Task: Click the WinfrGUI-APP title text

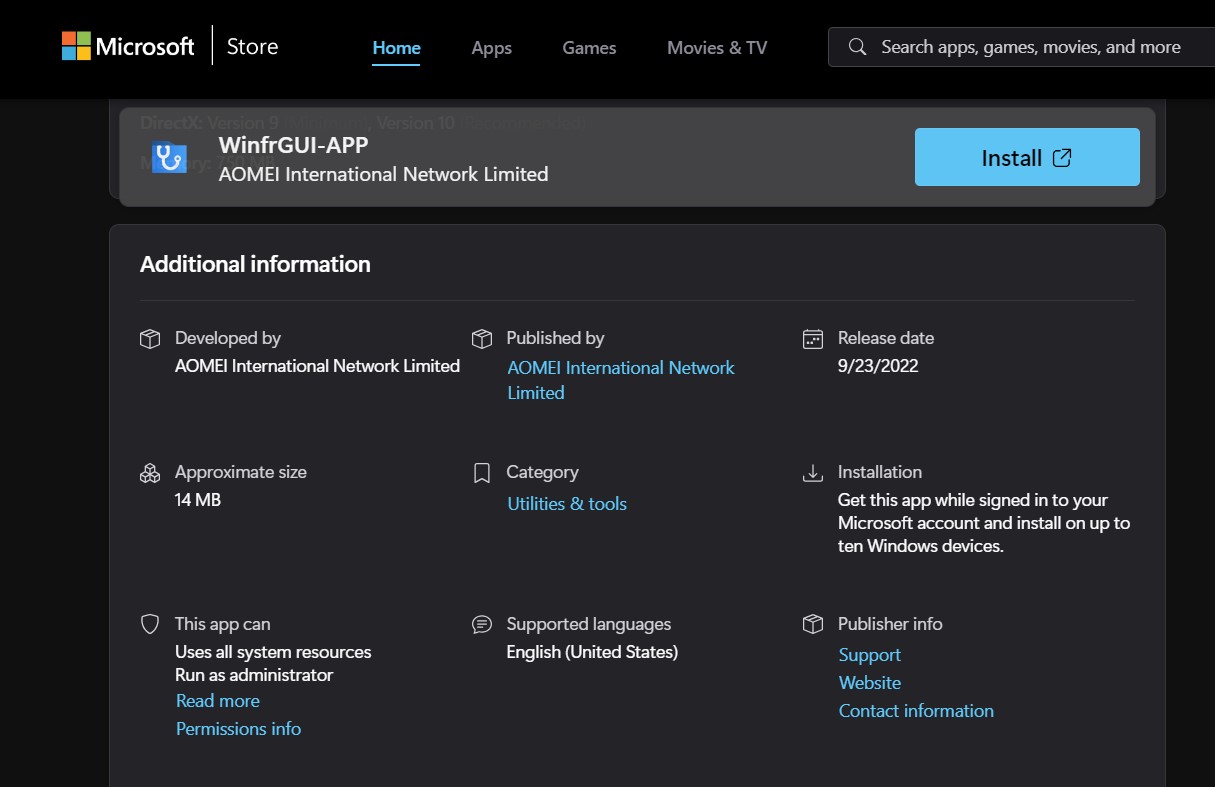Action: pos(294,145)
